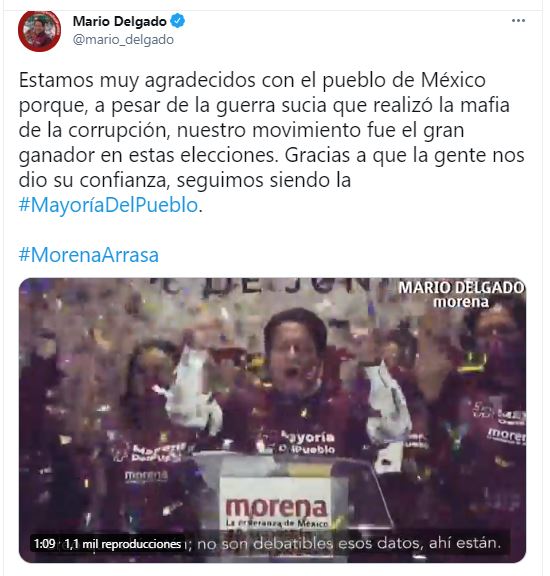Click the 1:09 video duration label
The height and width of the screenshot is (576, 550).
[x=44, y=543]
